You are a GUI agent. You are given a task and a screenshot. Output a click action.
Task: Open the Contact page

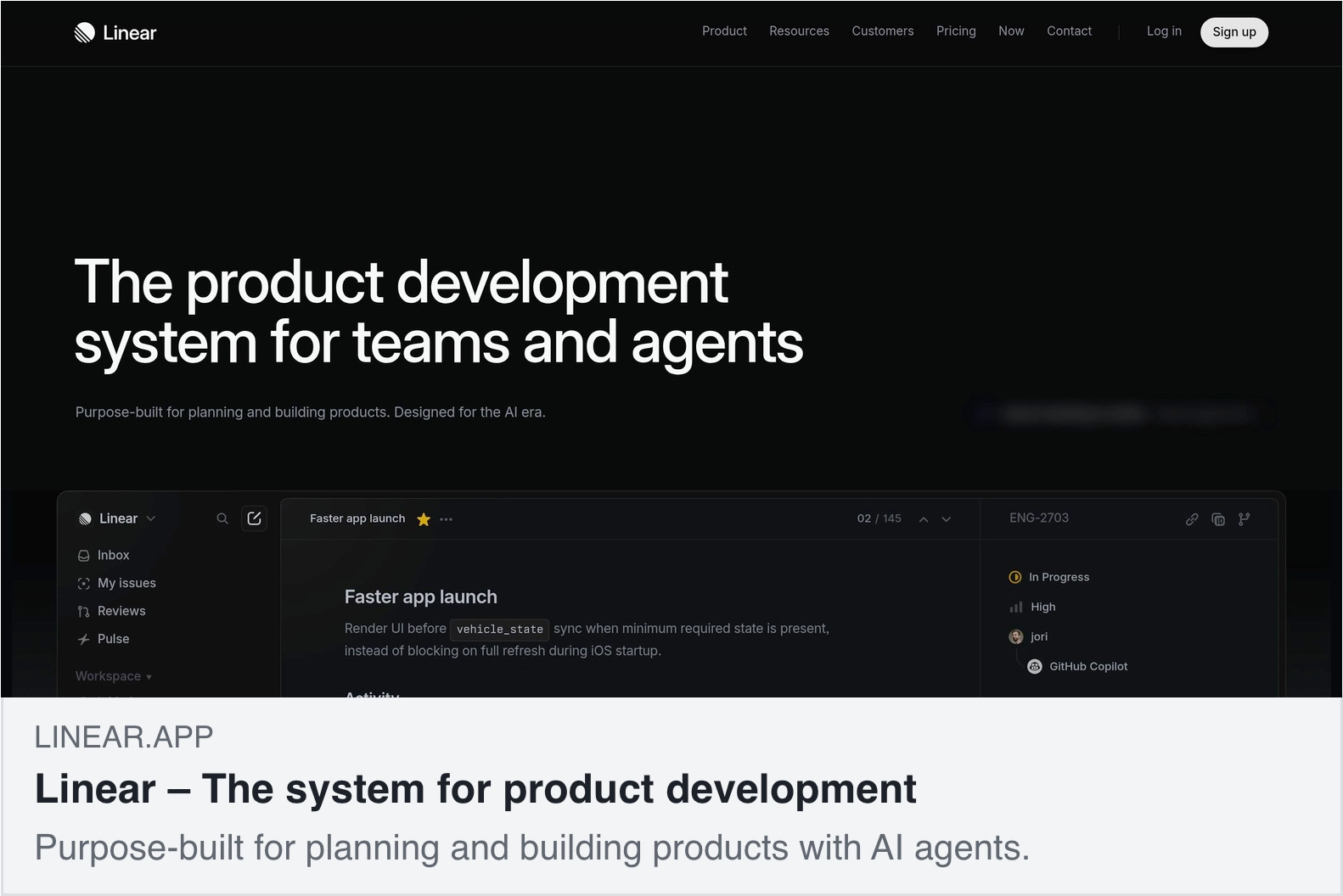pyautogui.click(x=1069, y=31)
